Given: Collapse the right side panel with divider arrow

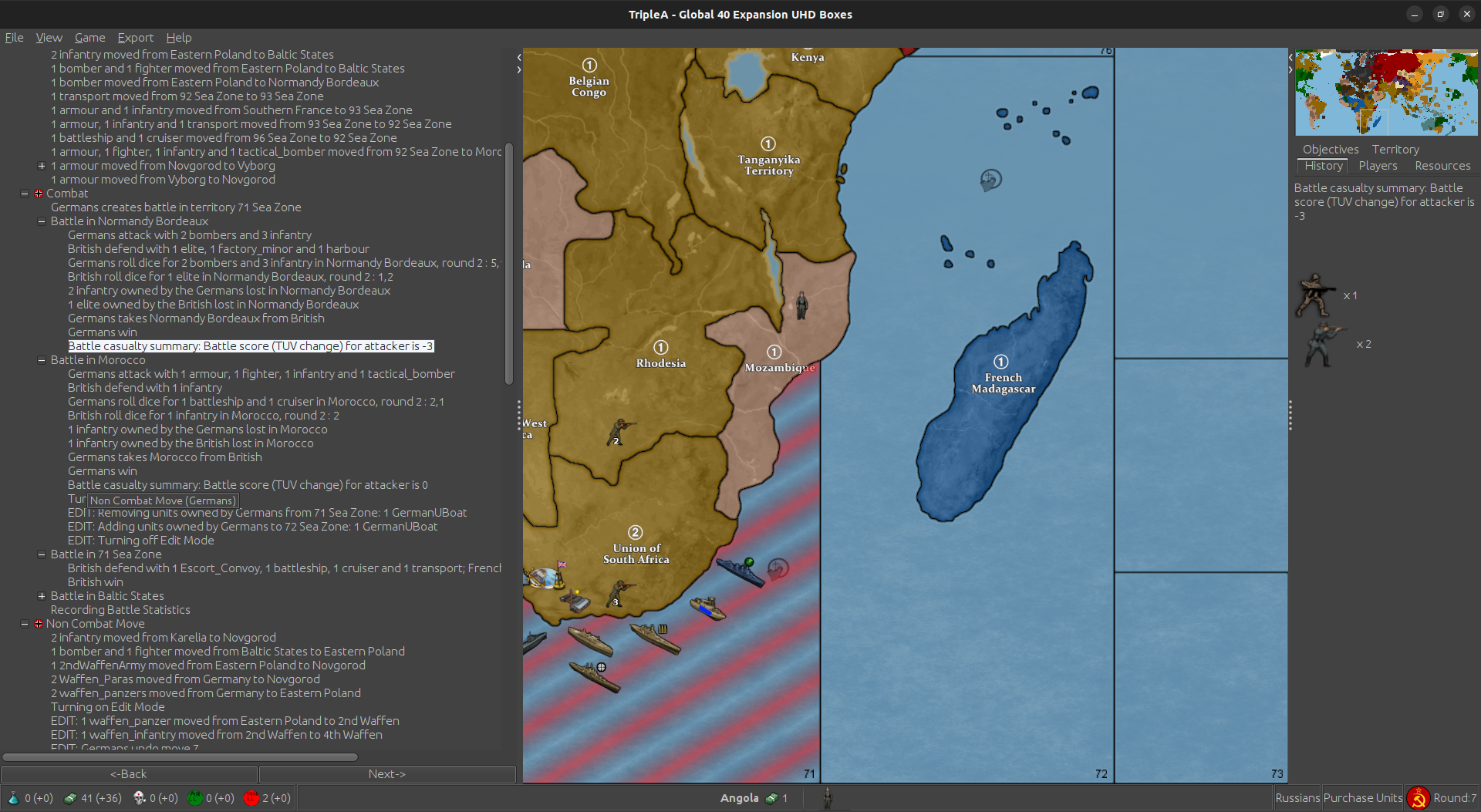Looking at the screenshot, I should [1290, 69].
